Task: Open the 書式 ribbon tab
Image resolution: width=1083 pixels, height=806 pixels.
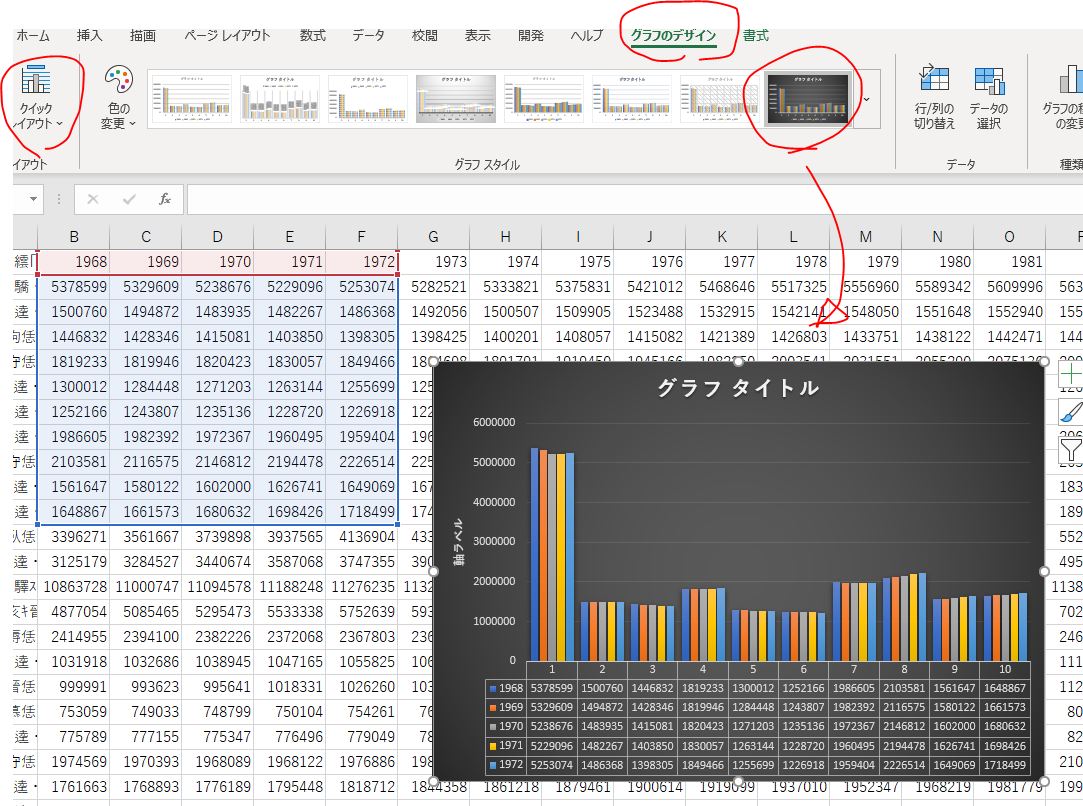Action: click(x=756, y=35)
